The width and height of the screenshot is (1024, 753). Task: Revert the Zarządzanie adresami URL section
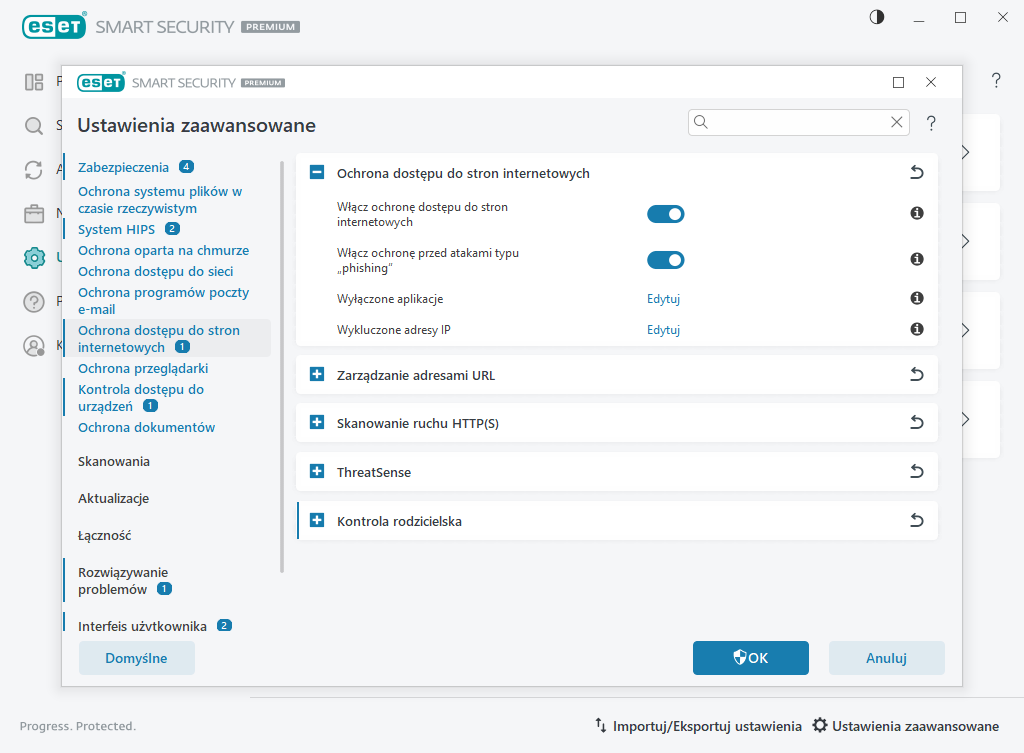[x=916, y=375]
